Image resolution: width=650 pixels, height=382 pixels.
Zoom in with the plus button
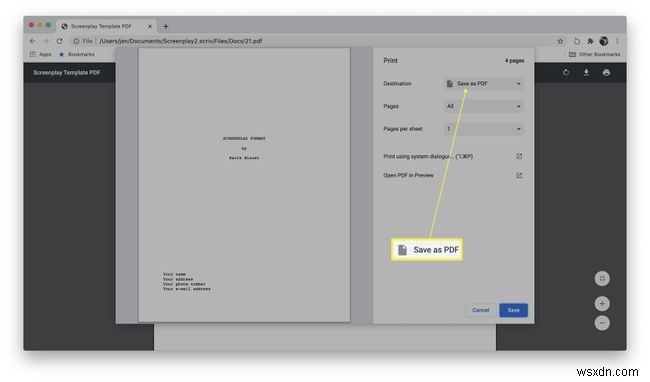602,304
